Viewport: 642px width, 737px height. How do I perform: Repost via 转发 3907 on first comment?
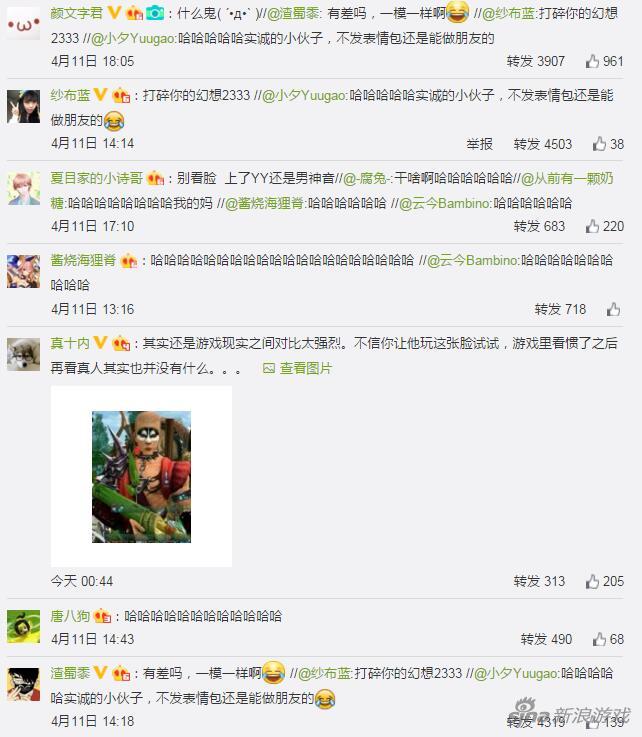(x=535, y=61)
